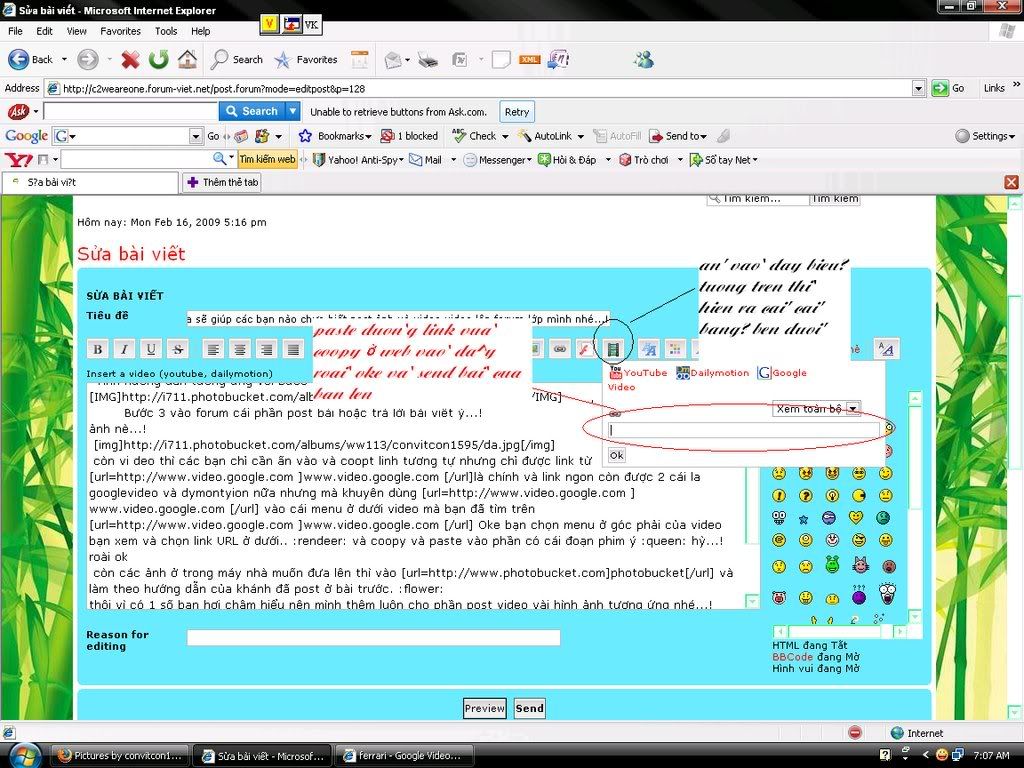Click the History icon in IE toolbar
The width and height of the screenshot is (1024, 768).
pos(359,59)
